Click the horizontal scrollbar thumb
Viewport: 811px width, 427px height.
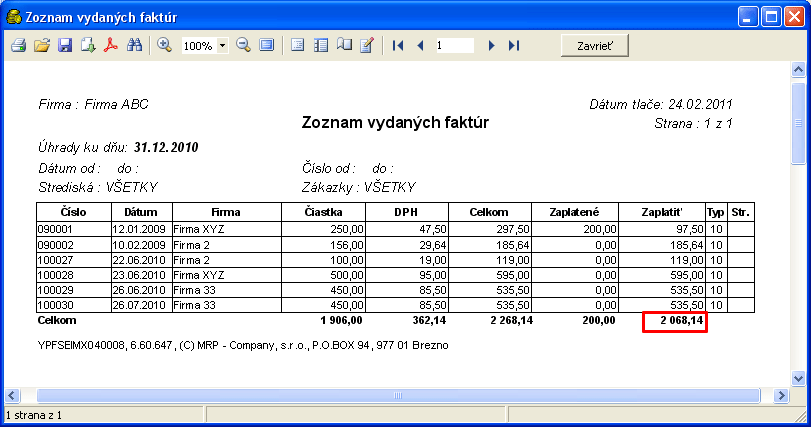(398, 396)
